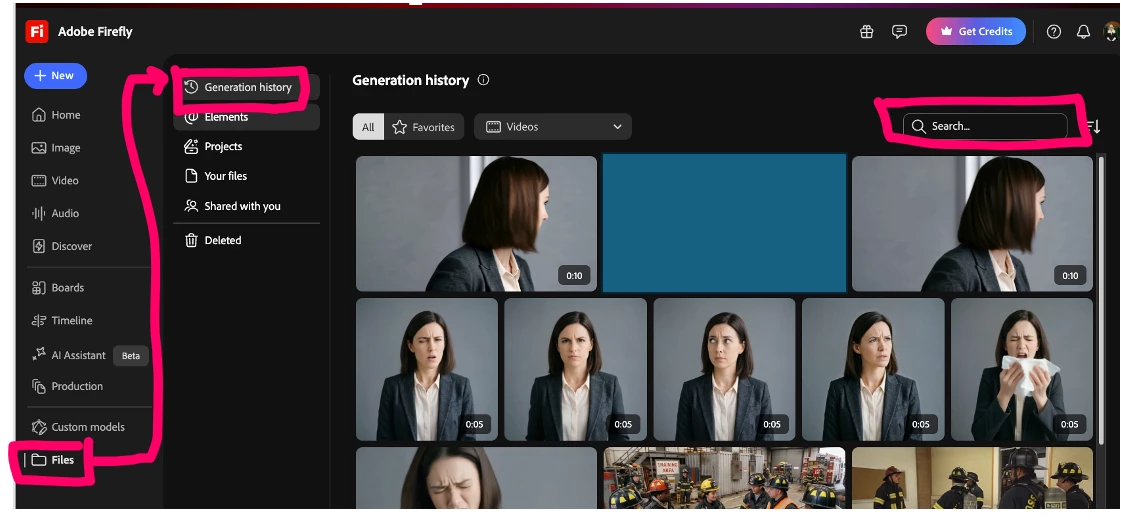Select Projects in files panel
Viewport: 1121px width, 520px height.
point(214,147)
